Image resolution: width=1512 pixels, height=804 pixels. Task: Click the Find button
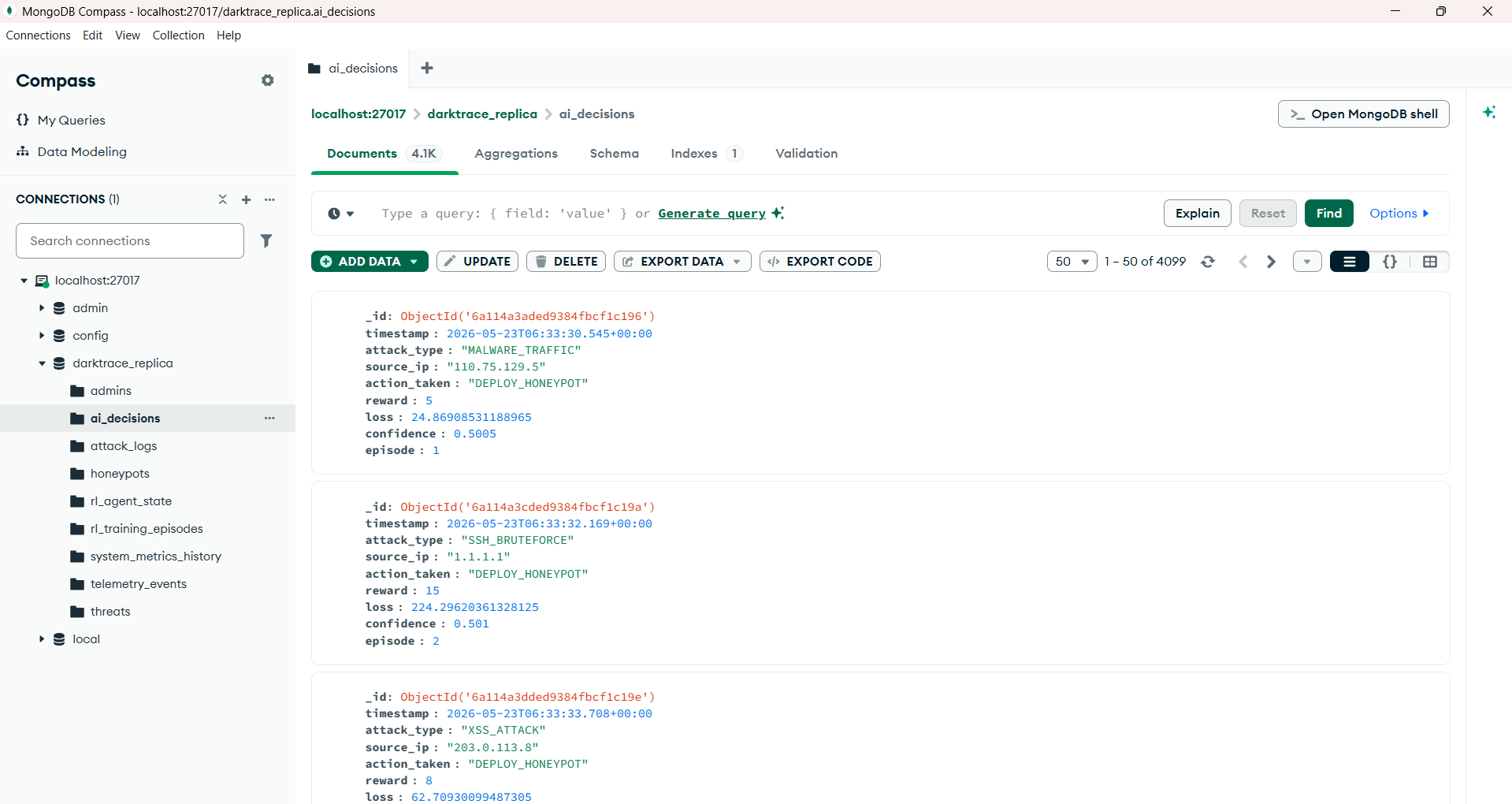tap(1328, 214)
